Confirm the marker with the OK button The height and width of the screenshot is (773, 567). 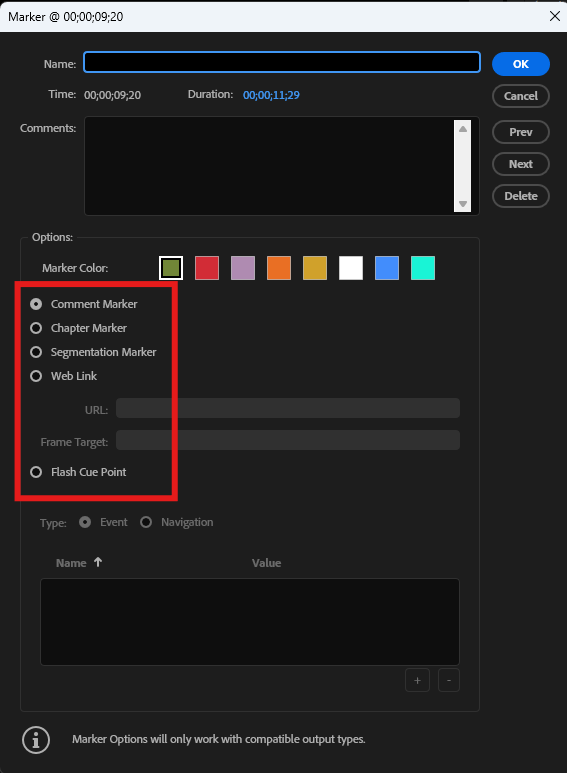[521, 64]
